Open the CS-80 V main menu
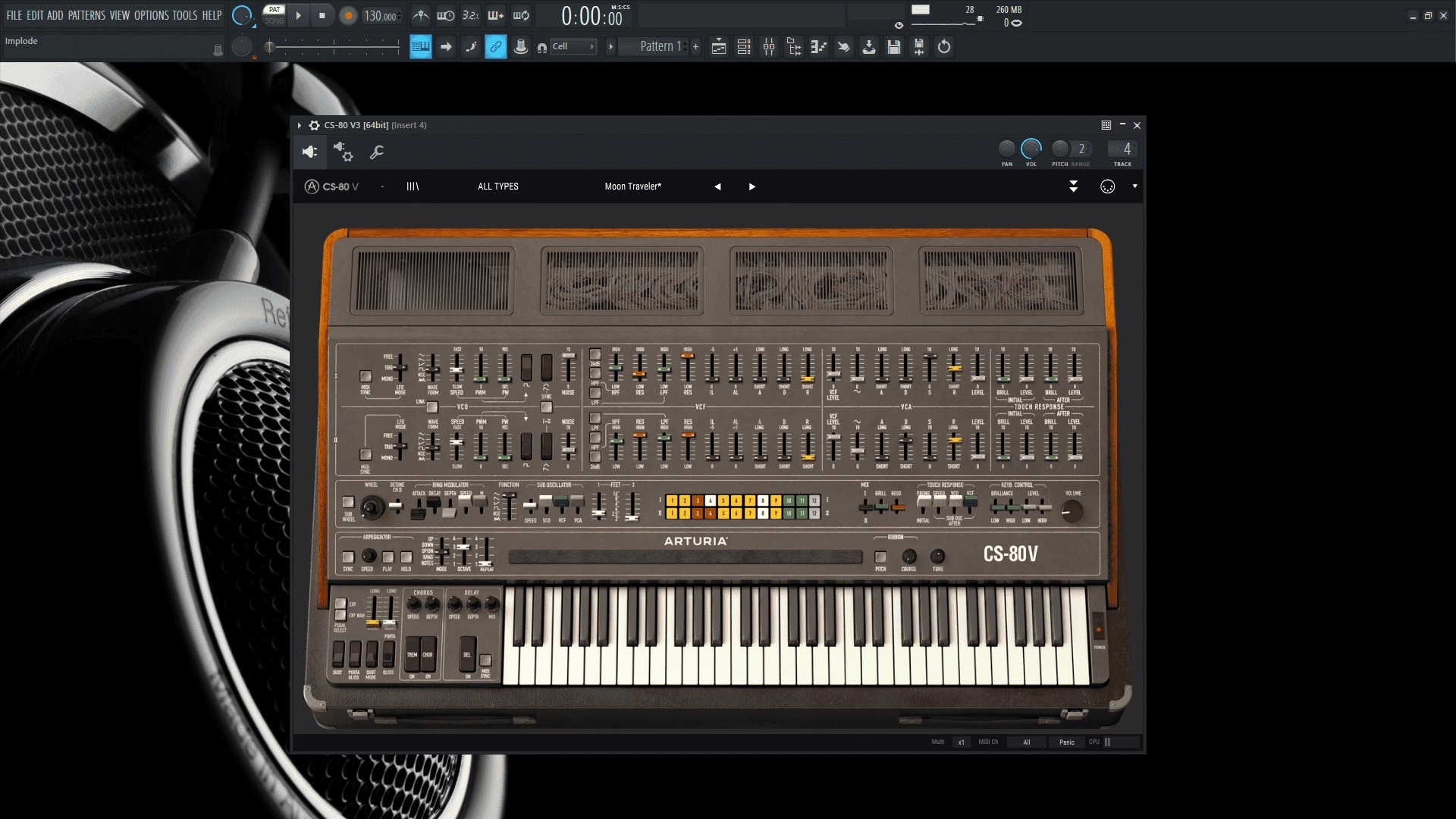Image resolution: width=1456 pixels, height=819 pixels. coord(332,187)
